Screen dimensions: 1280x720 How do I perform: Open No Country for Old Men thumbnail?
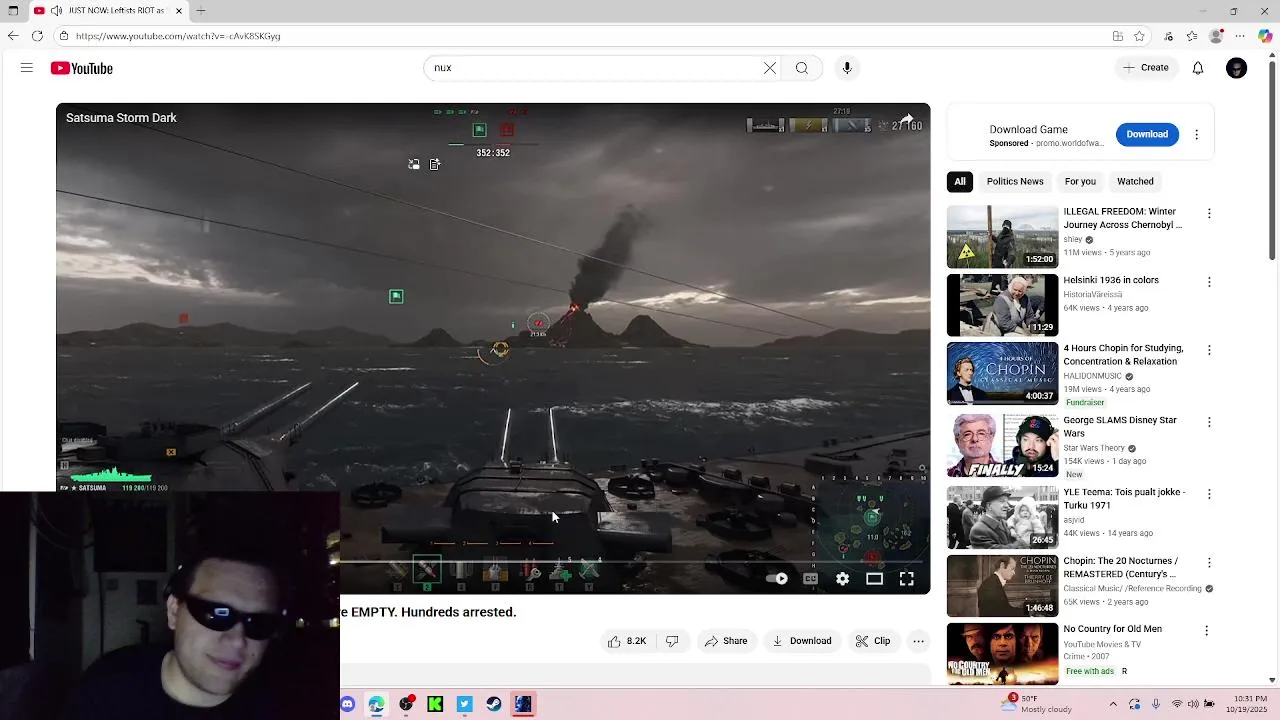tap(1002, 653)
